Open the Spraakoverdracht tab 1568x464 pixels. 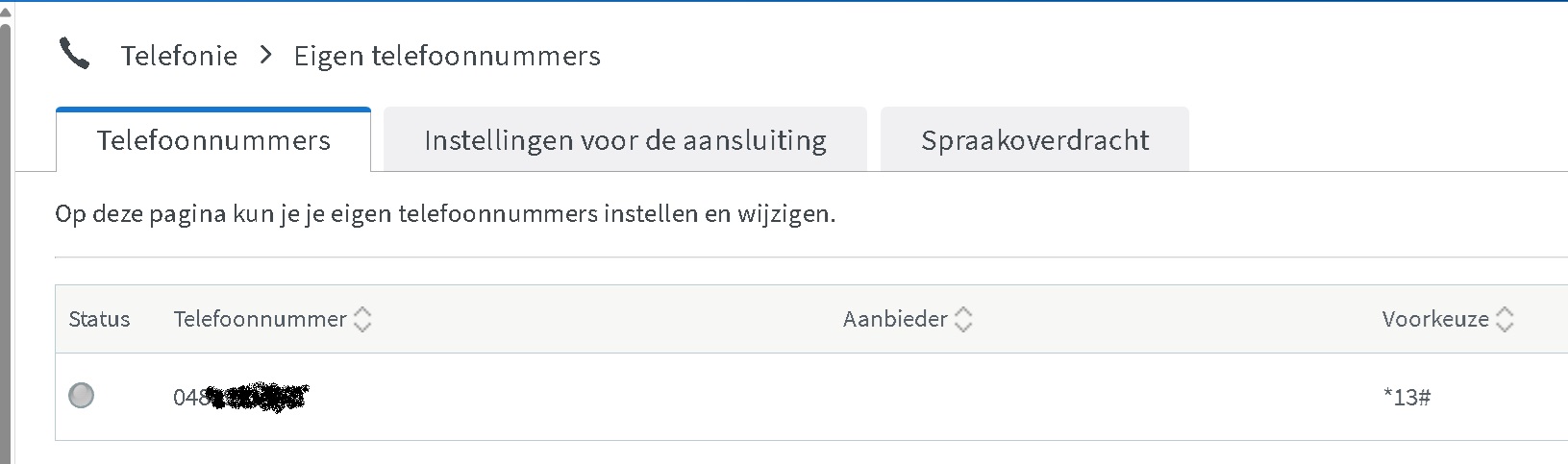[x=1034, y=140]
